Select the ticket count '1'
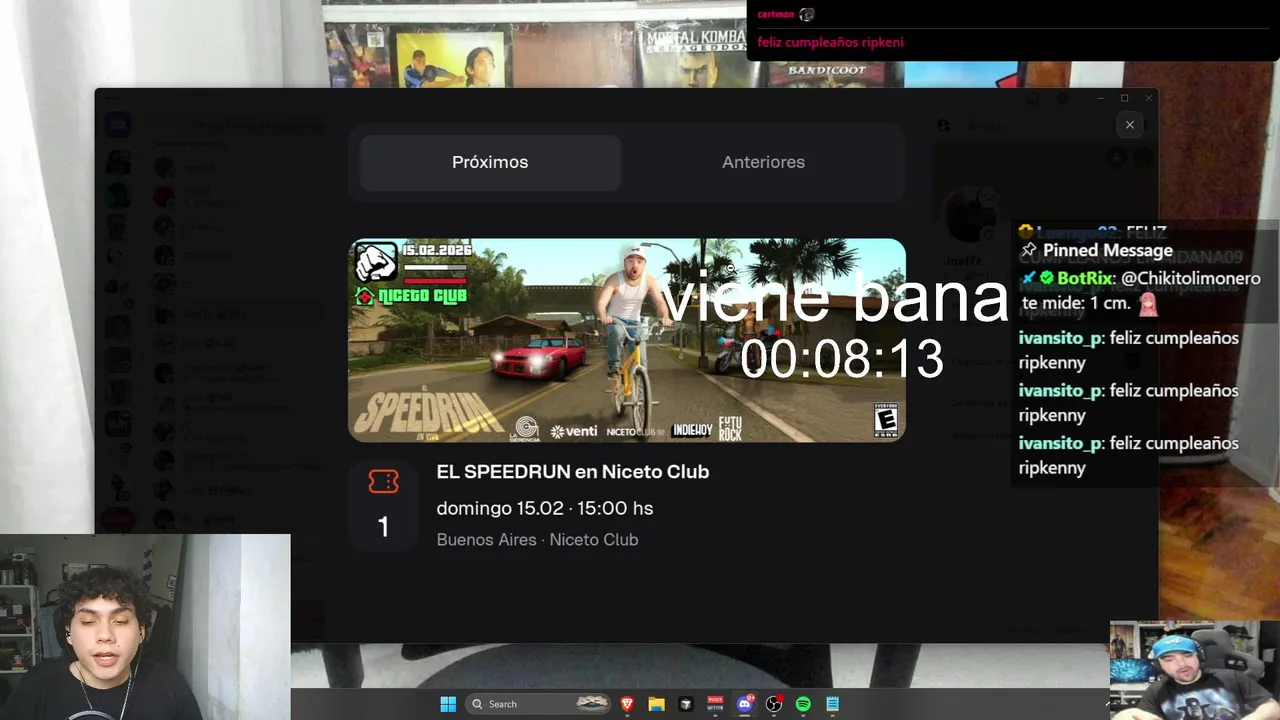The height and width of the screenshot is (720, 1280). 383,527
